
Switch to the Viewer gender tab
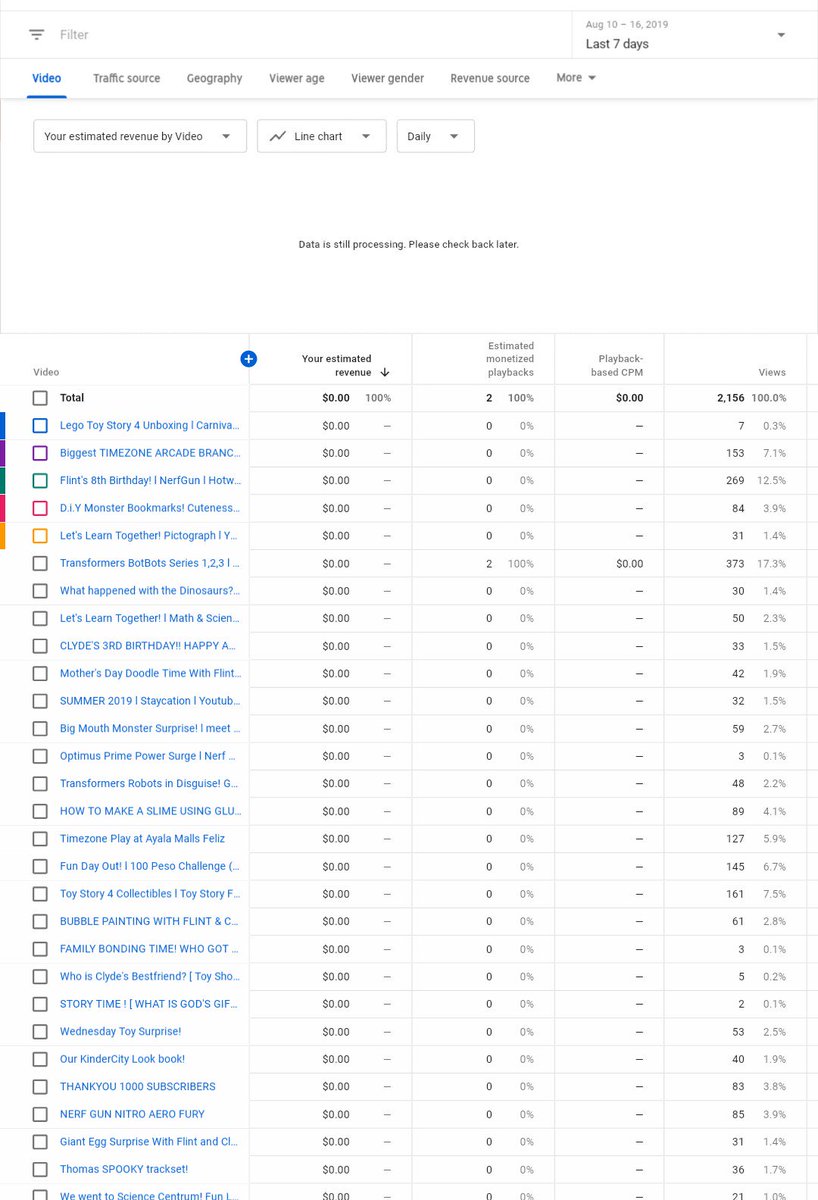coord(388,78)
